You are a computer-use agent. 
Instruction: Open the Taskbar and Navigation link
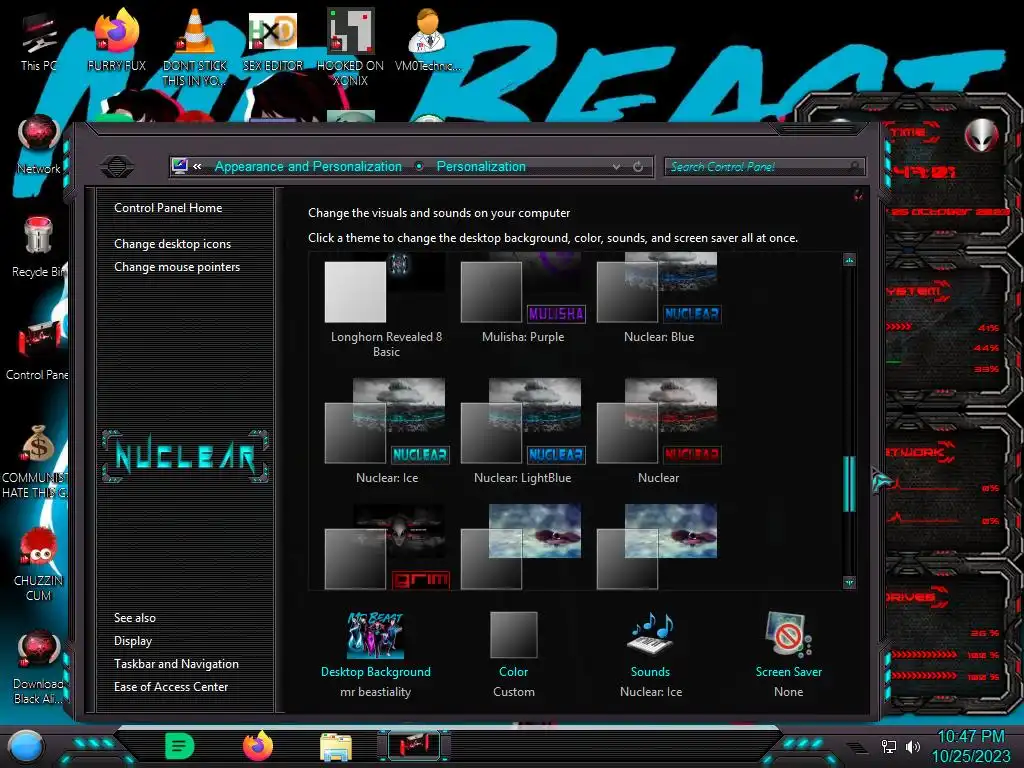coord(176,664)
